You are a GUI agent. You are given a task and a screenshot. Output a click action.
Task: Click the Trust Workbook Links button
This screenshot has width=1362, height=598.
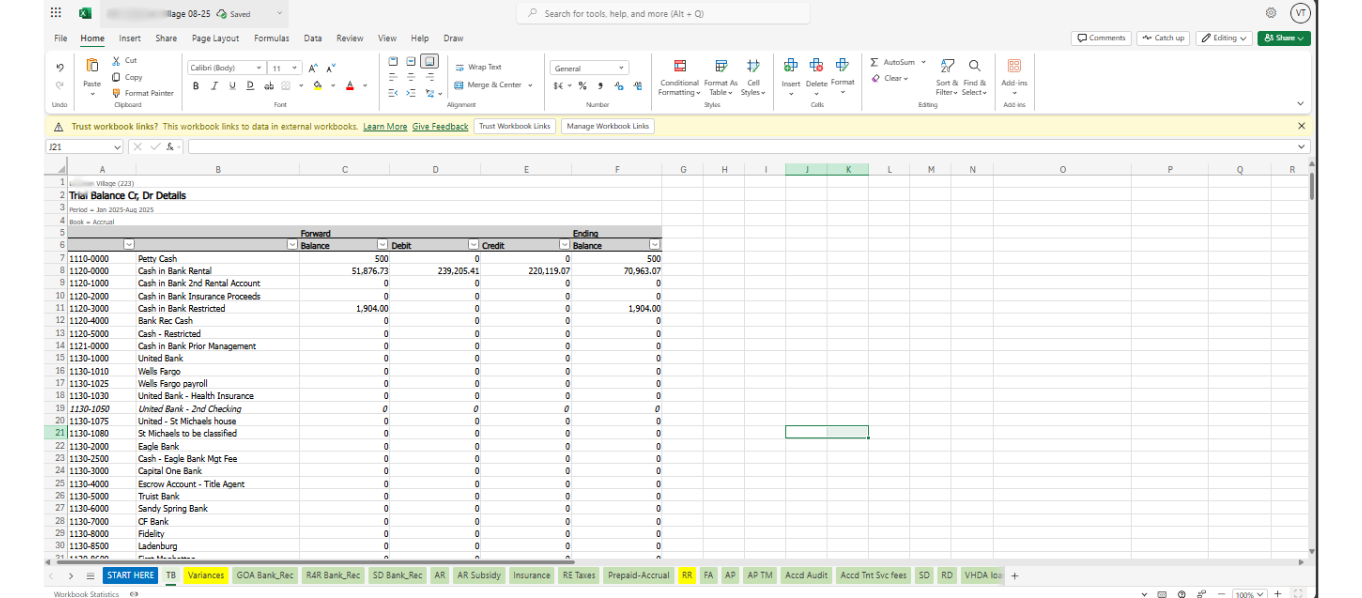(515, 127)
